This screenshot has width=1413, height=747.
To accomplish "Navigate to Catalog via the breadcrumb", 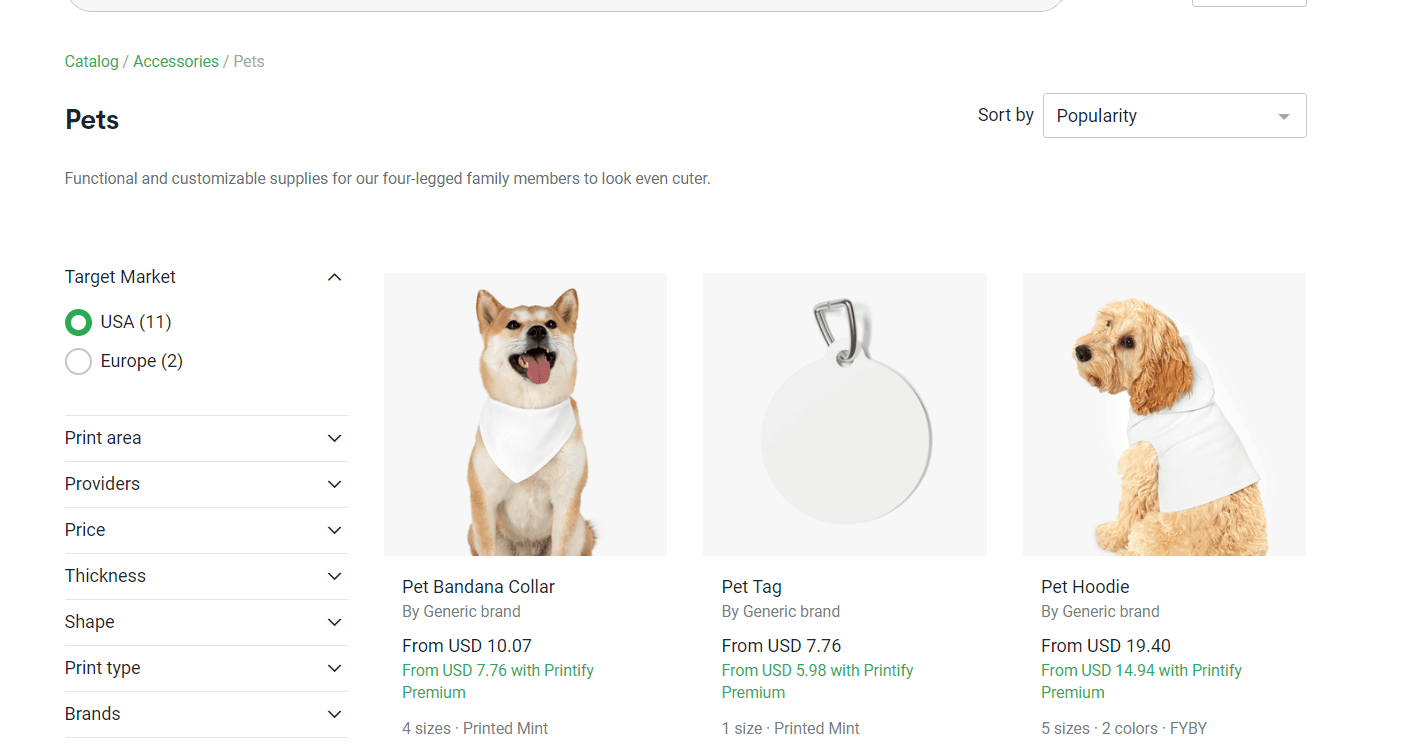I will pos(91,61).
